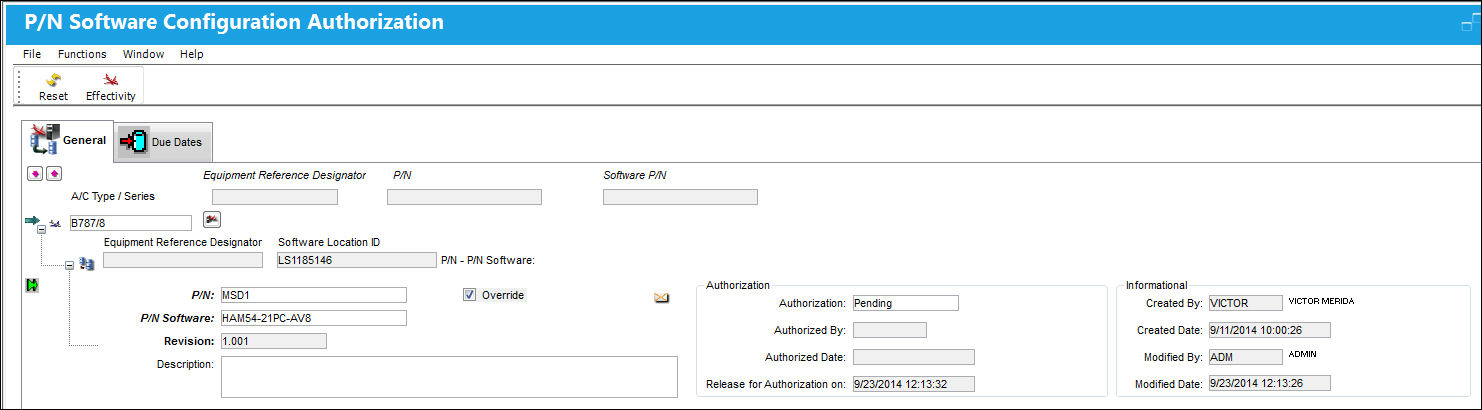Click the airplane icon button beside B787/8 field
Screen dimensions: 1482x410
pos(212,219)
